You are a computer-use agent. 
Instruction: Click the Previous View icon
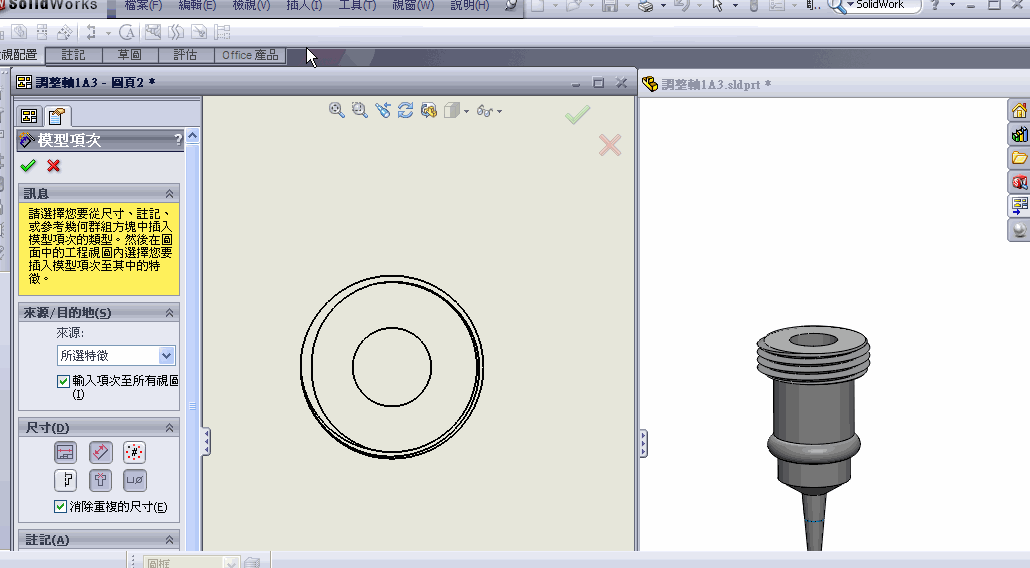[382, 110]
